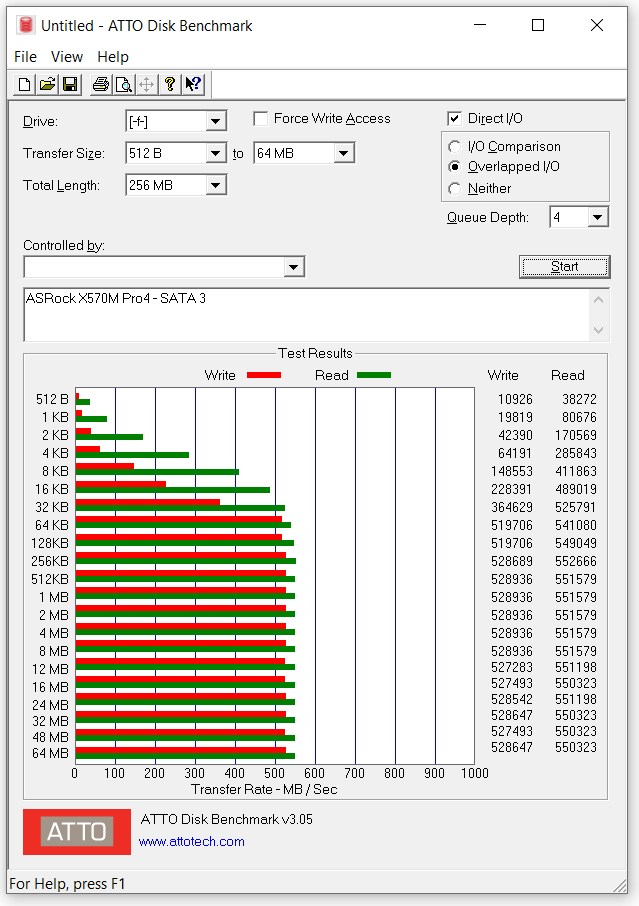Click the Read column header in results
The height and width of the screenshot is (906, 639).
pos(568,376)
